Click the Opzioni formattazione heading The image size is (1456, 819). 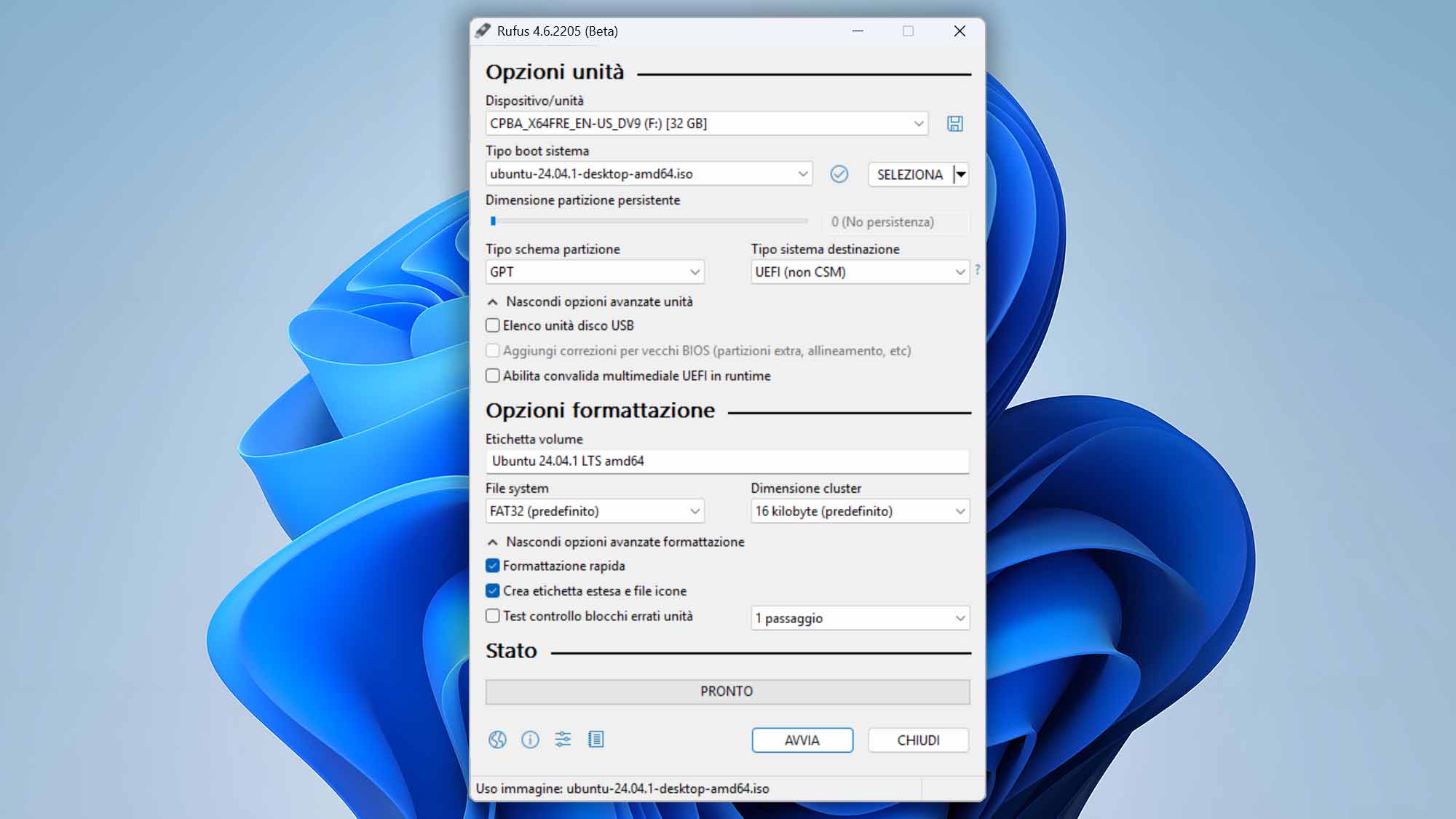point(600,411)
